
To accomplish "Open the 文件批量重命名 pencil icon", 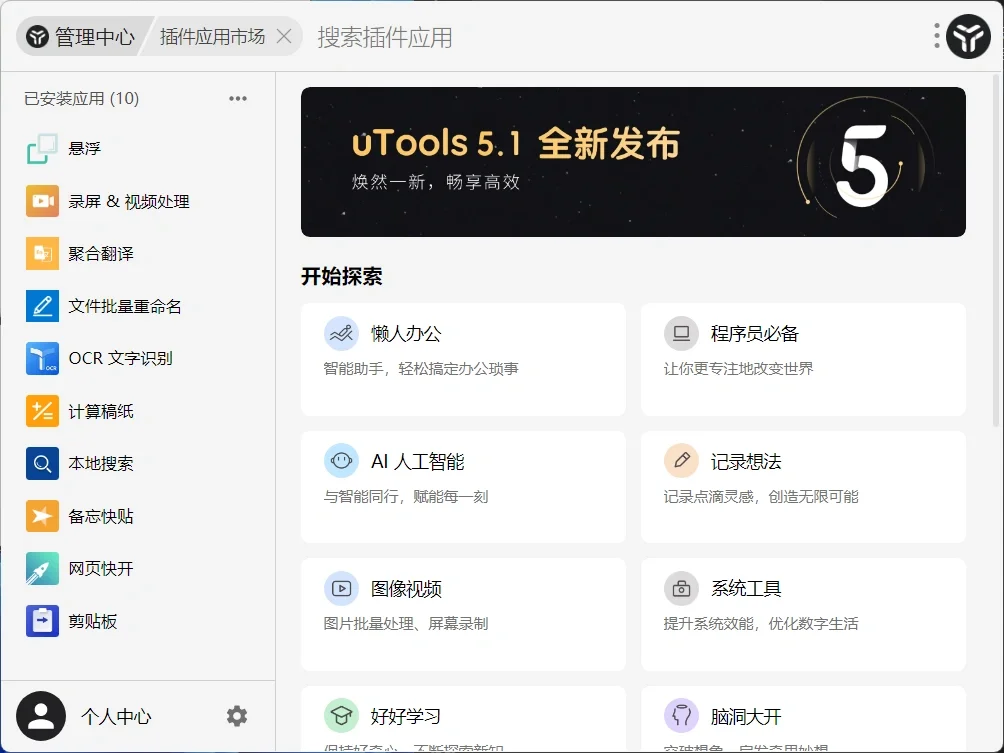I will 42,306.
